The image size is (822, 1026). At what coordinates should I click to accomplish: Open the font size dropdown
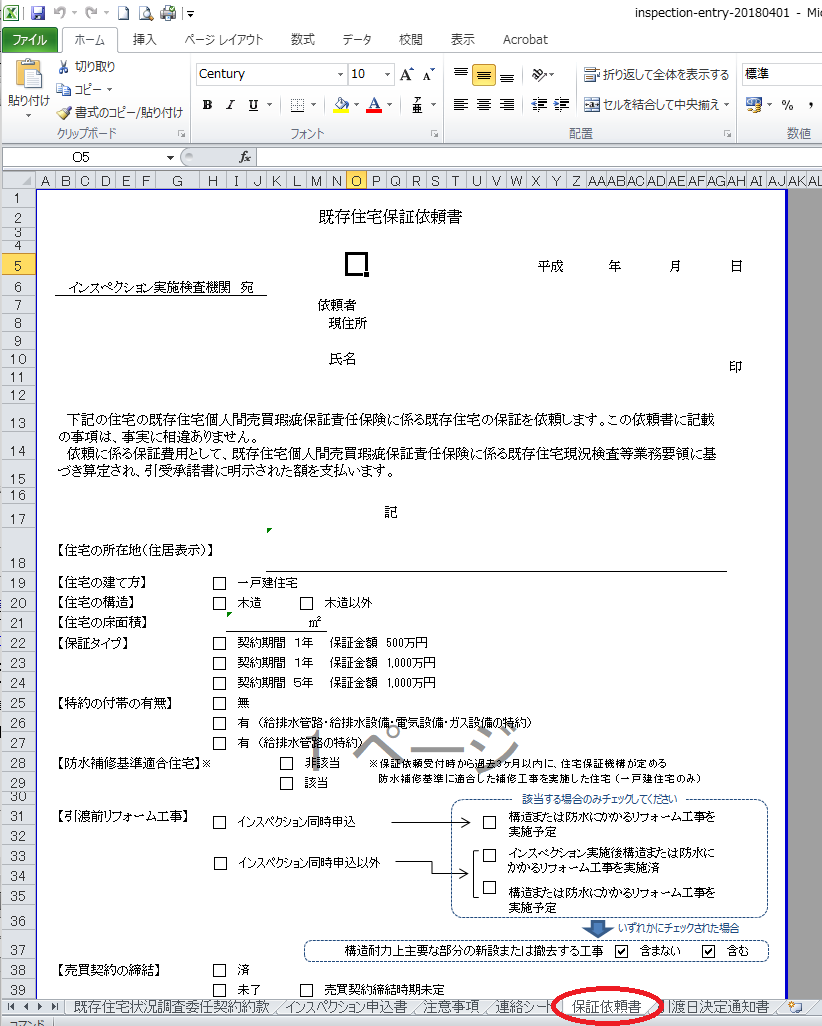click(387, 75)
